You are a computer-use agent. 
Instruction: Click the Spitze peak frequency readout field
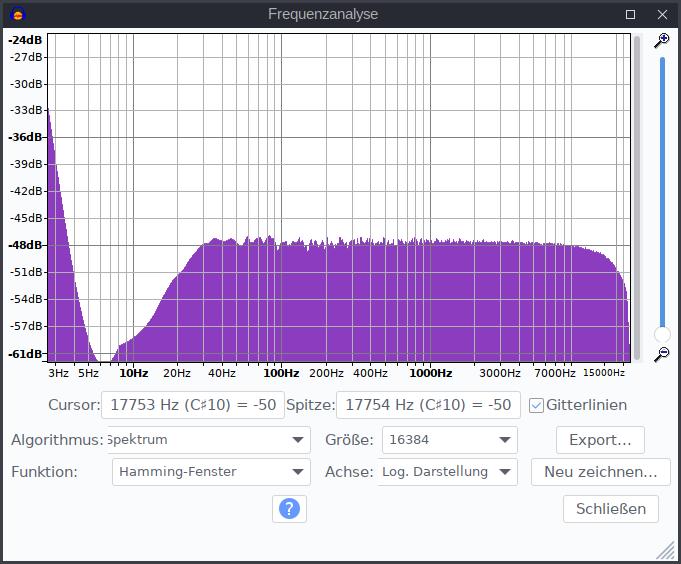pos(428,405)
